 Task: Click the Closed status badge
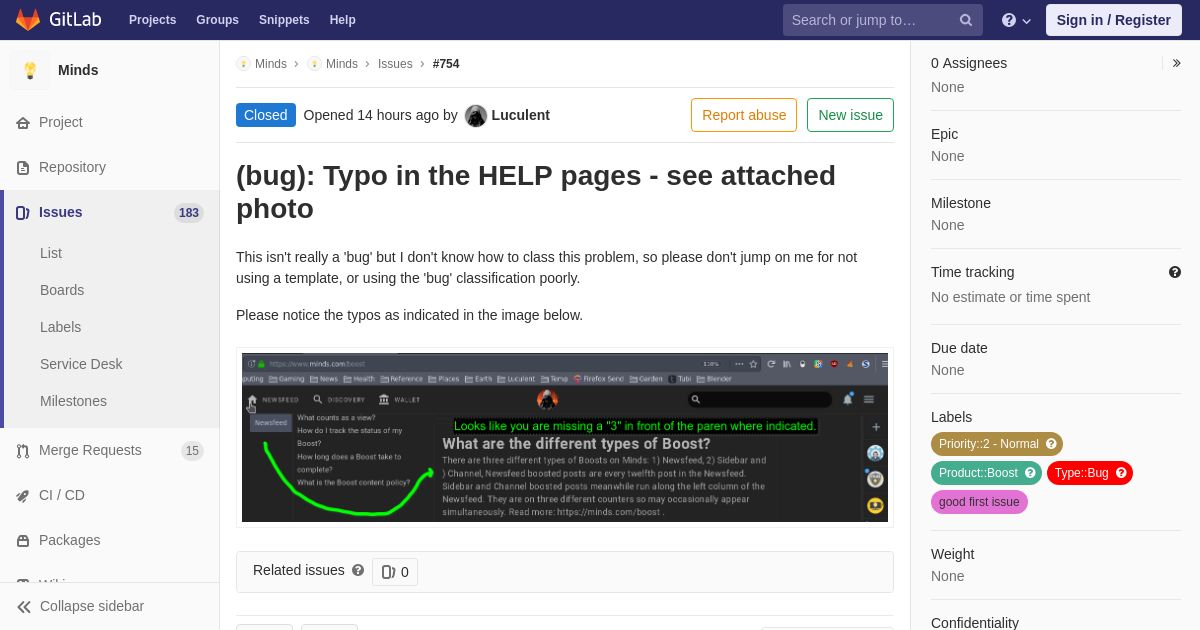click(x=266, y=115)
